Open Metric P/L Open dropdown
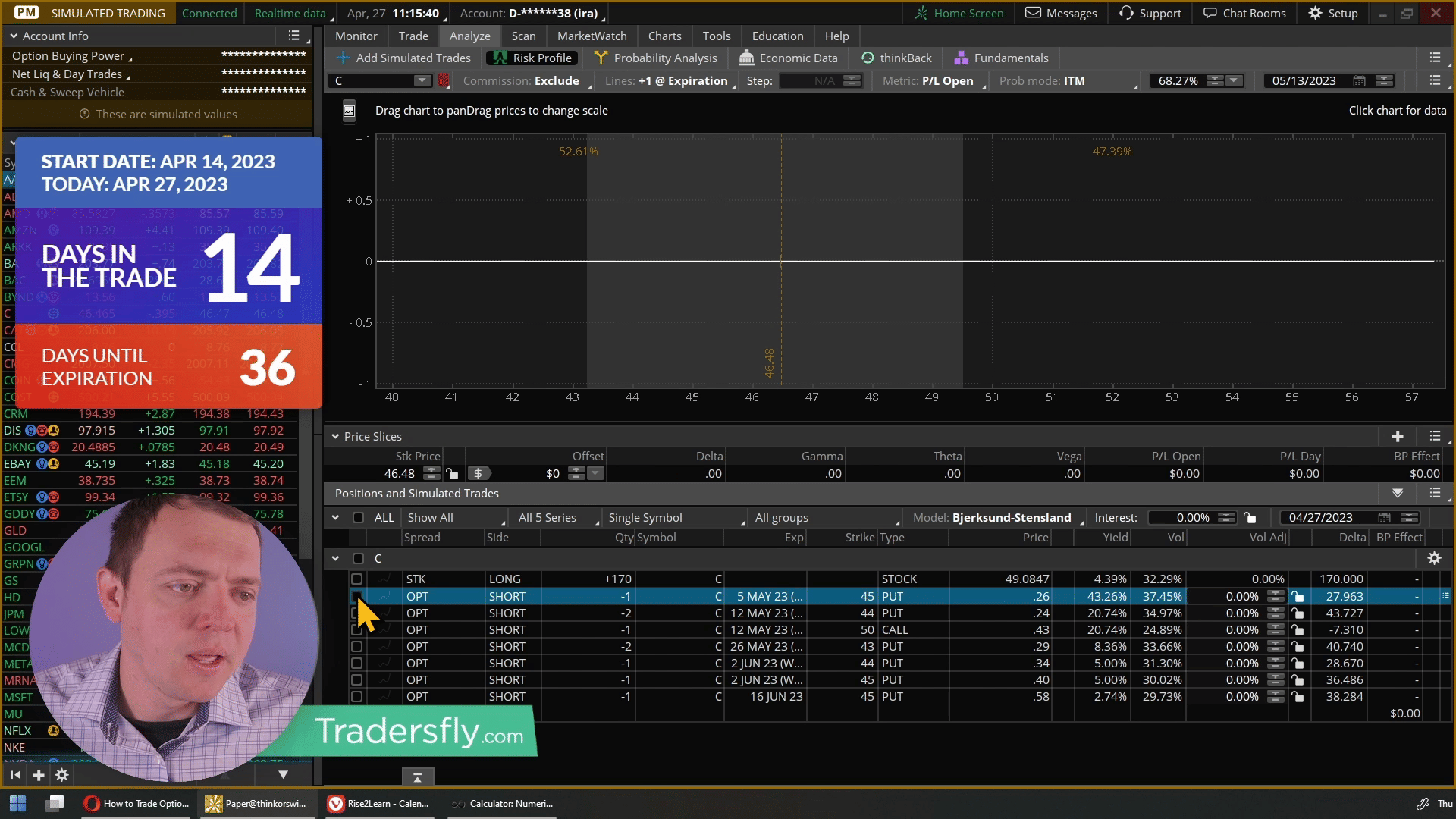1456x819 pixels. tap(933, 80)
